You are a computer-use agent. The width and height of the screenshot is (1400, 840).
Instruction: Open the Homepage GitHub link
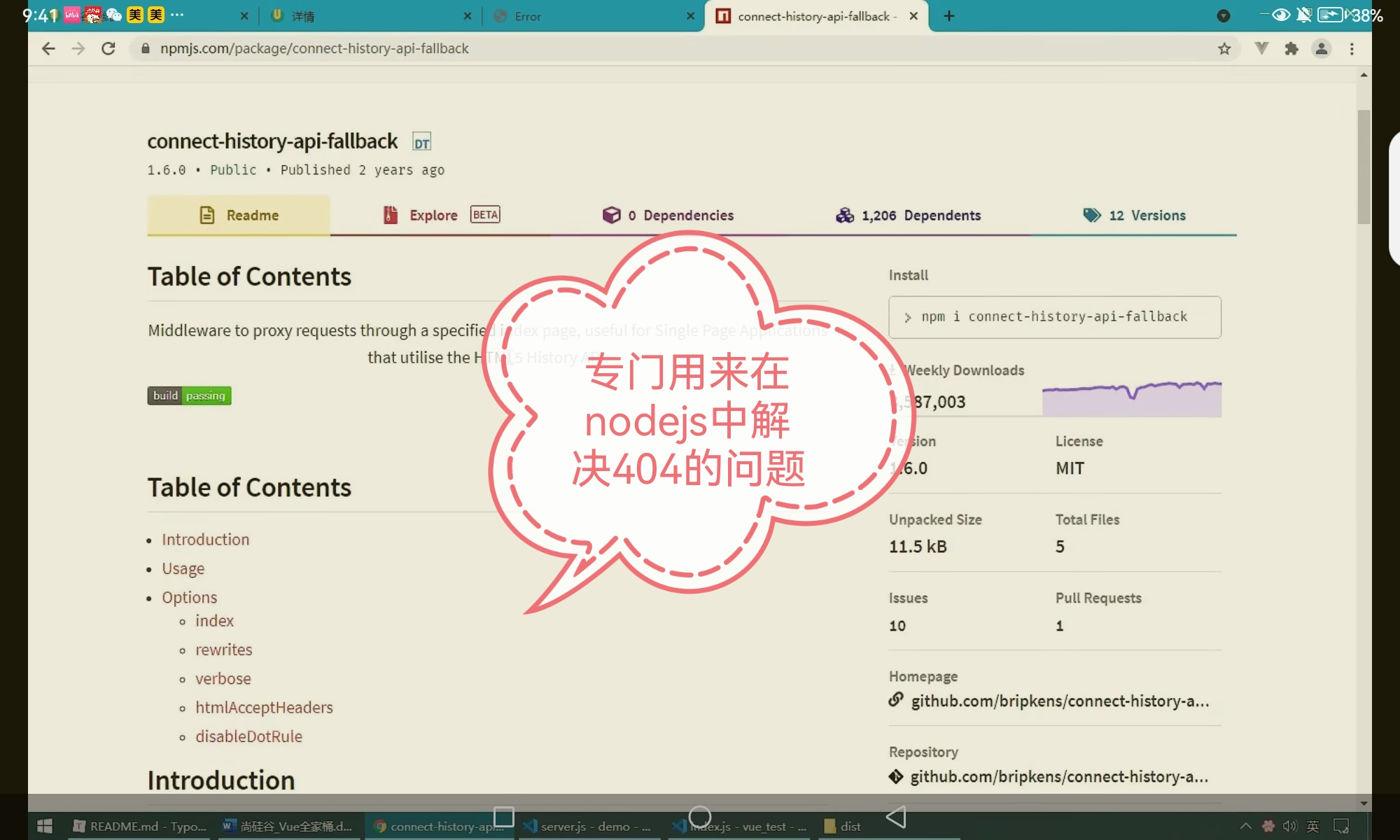click(1059, 701)
